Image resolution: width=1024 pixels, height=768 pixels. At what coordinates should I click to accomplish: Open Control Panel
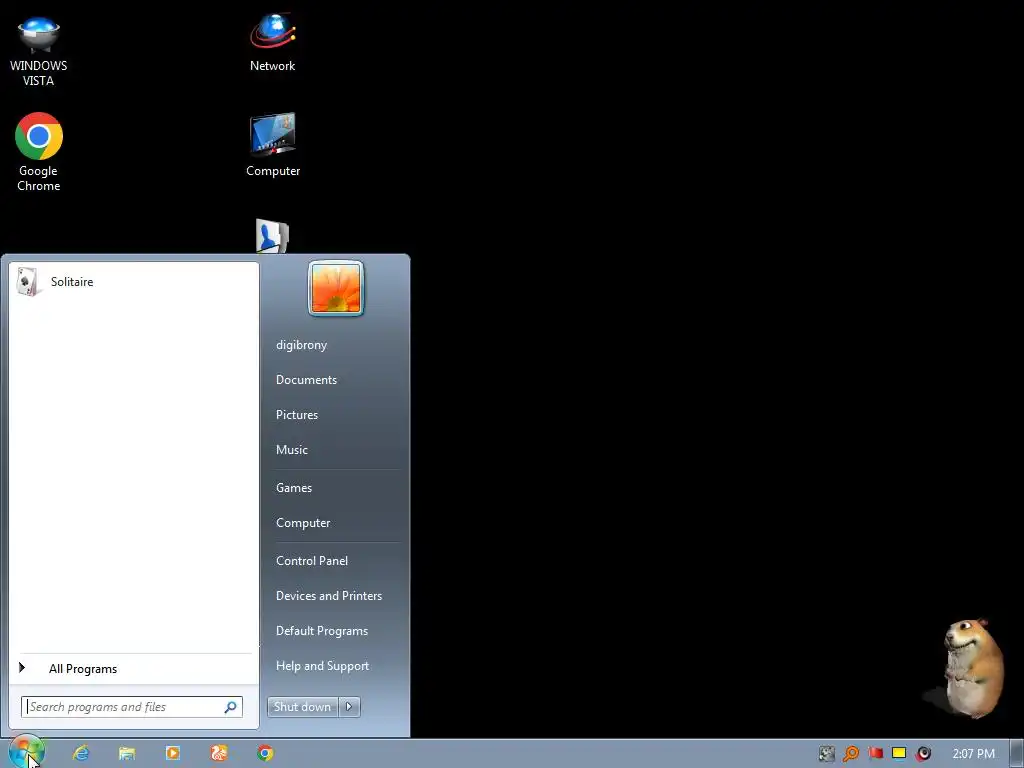point(312,561)
